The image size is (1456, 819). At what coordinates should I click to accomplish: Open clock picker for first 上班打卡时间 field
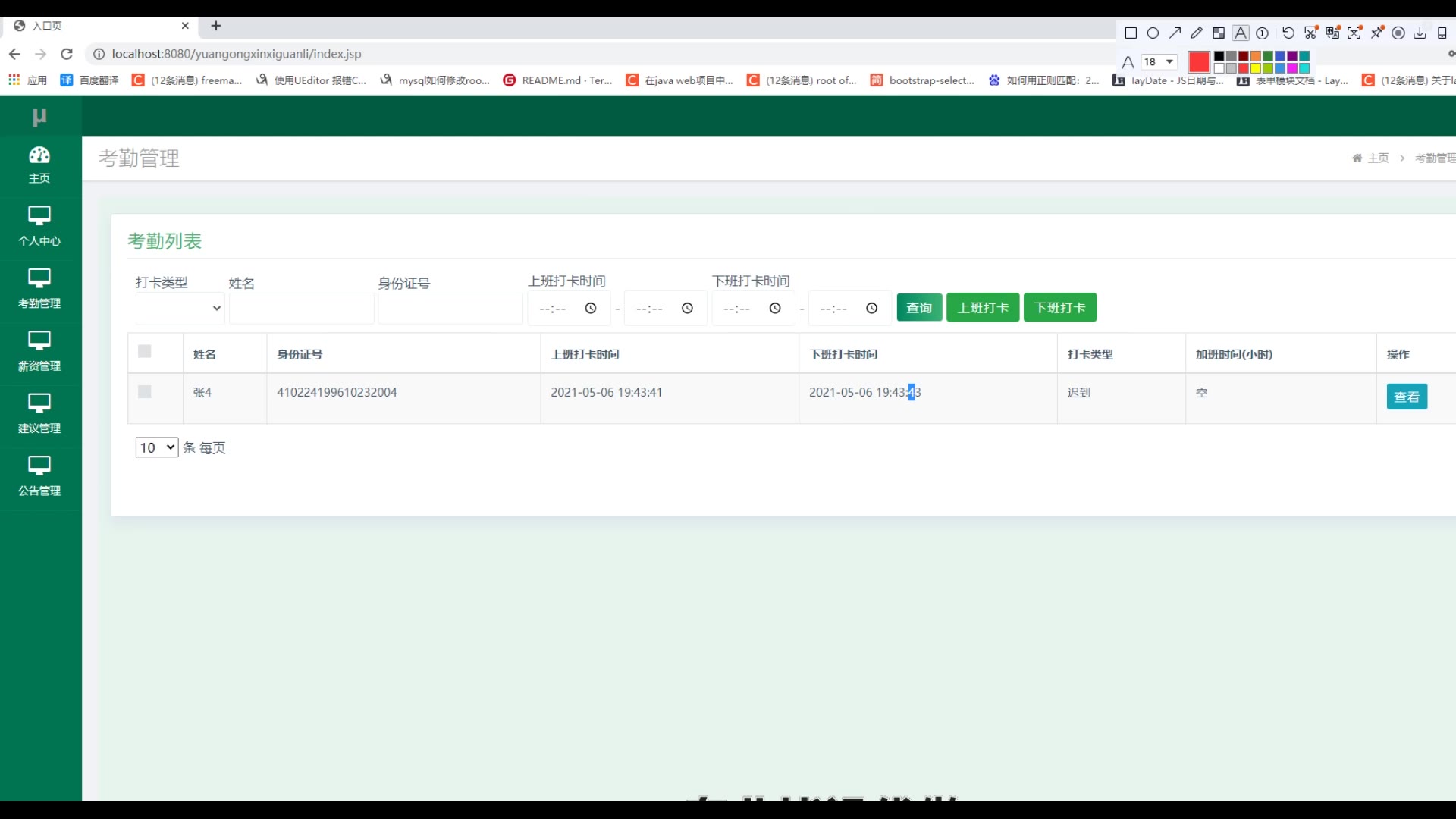click(x=591, y=309)
